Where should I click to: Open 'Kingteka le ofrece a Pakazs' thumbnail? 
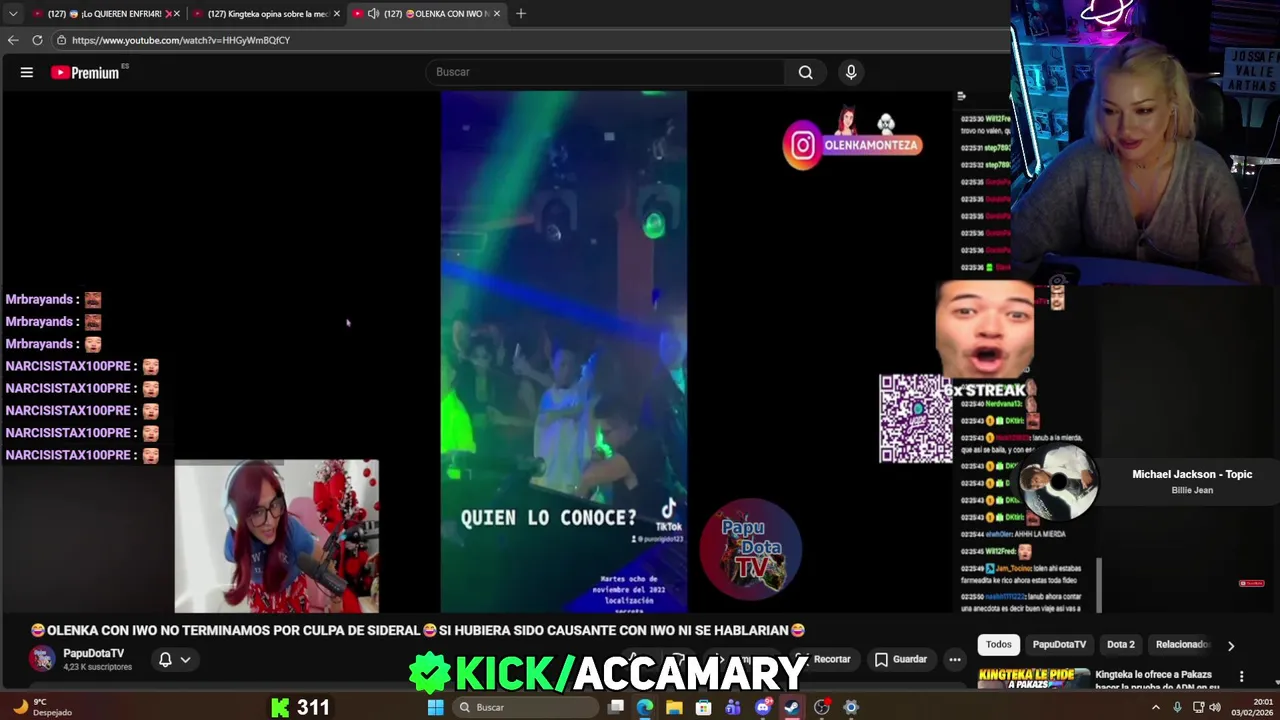click(x=1033, y=679)
